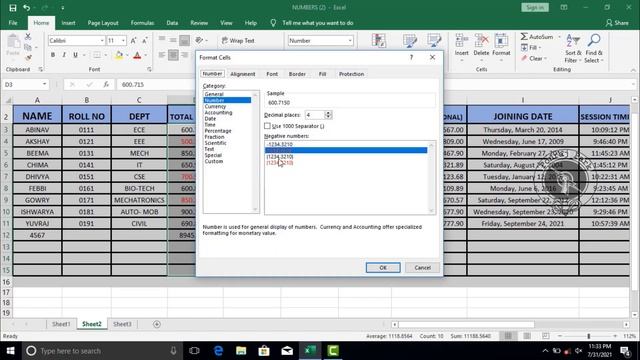Screen dimensions: 640x360
Task: Open the Insert ribbon tab
Action: tap(68, 23)
